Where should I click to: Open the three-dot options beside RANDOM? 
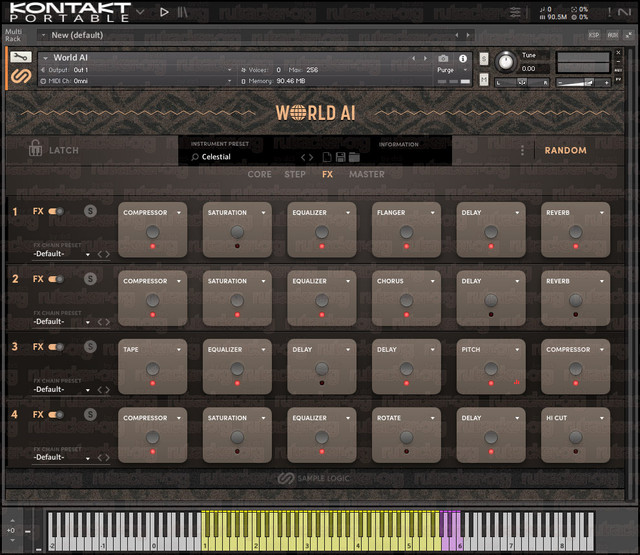point(522,150)
